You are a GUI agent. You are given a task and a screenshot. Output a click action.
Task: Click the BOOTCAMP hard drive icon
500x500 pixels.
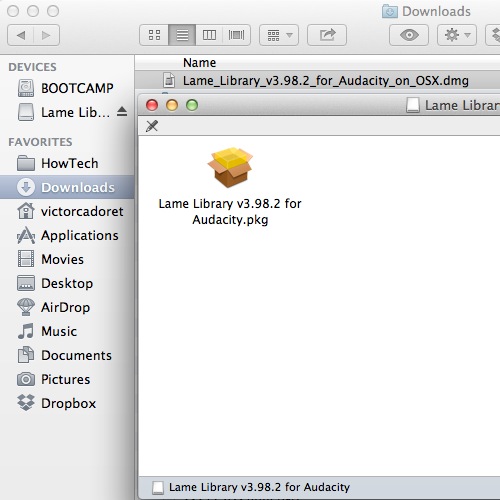(26, 88)
